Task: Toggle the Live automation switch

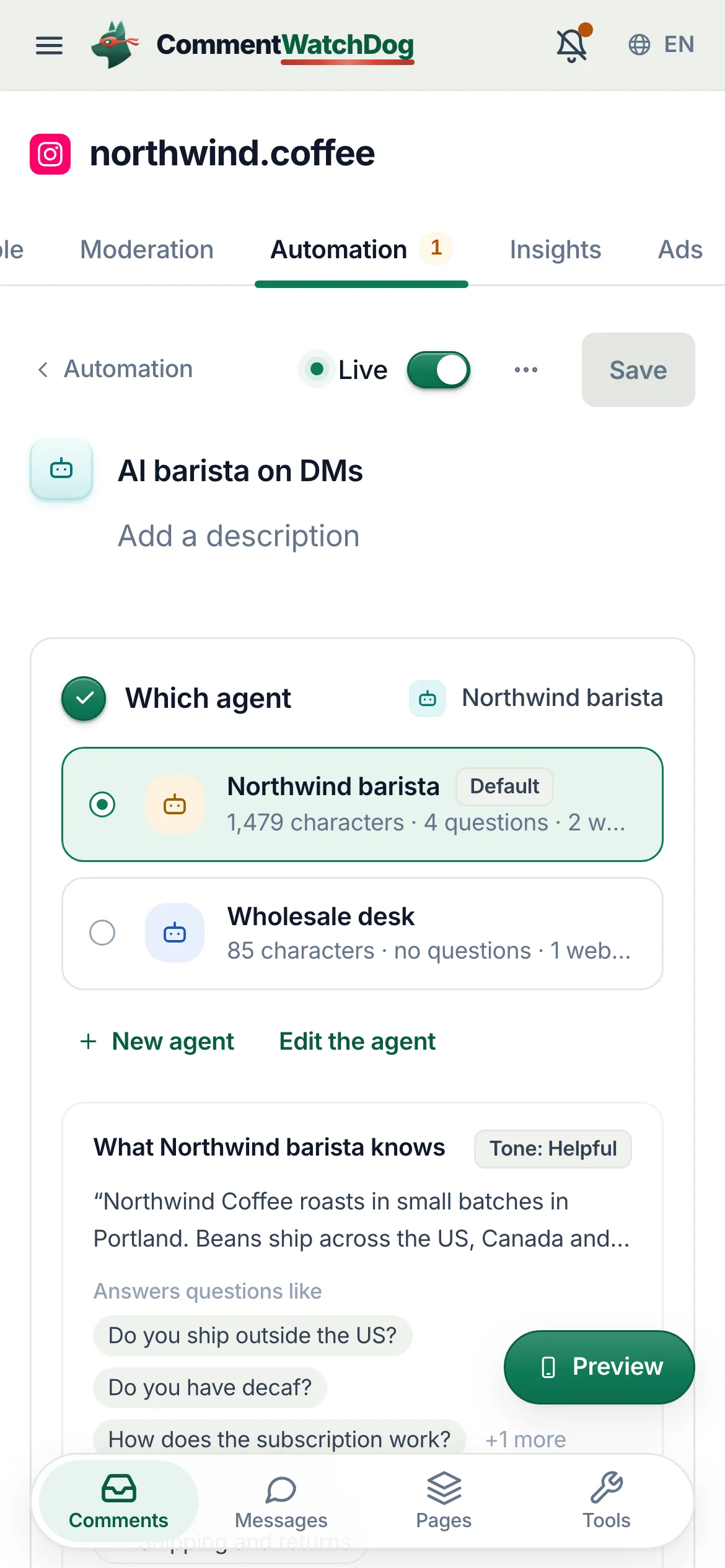Action: click(x=439, y=370)
